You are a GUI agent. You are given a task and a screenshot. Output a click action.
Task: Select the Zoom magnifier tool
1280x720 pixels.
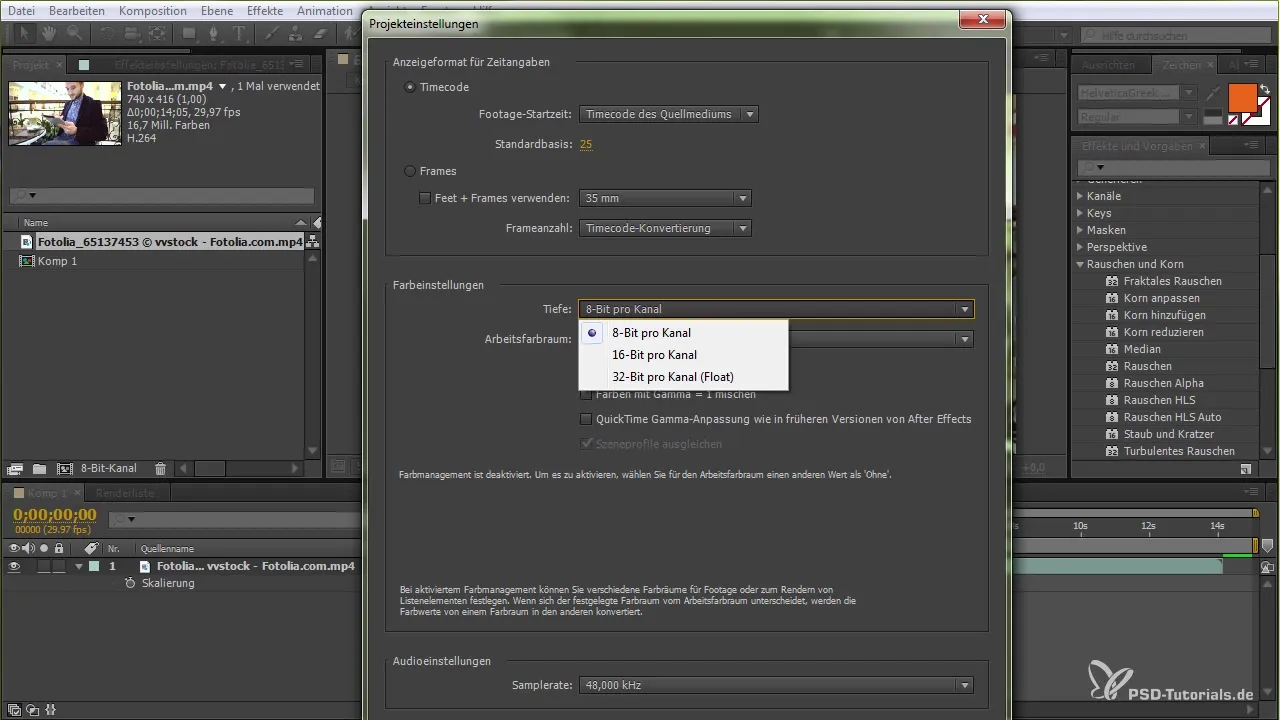point(74,34)
